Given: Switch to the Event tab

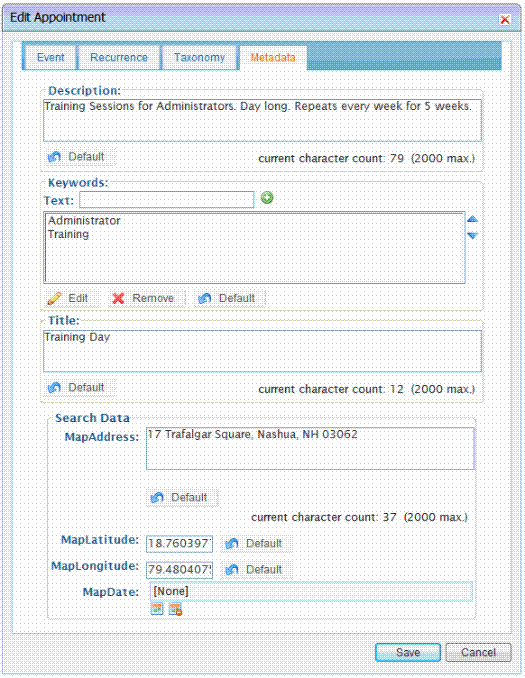Looking at the screenshot, I should tap(50, 58).
